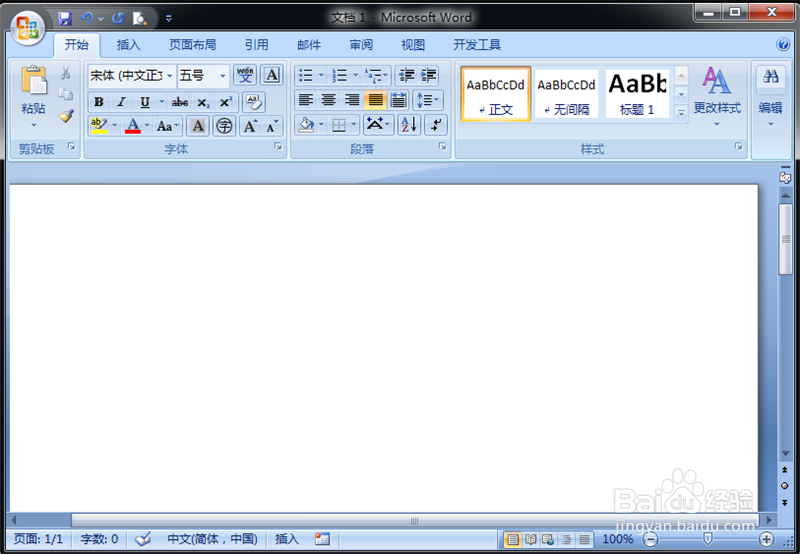Clear formatting with the eraser icon

[x=254, y=102]
